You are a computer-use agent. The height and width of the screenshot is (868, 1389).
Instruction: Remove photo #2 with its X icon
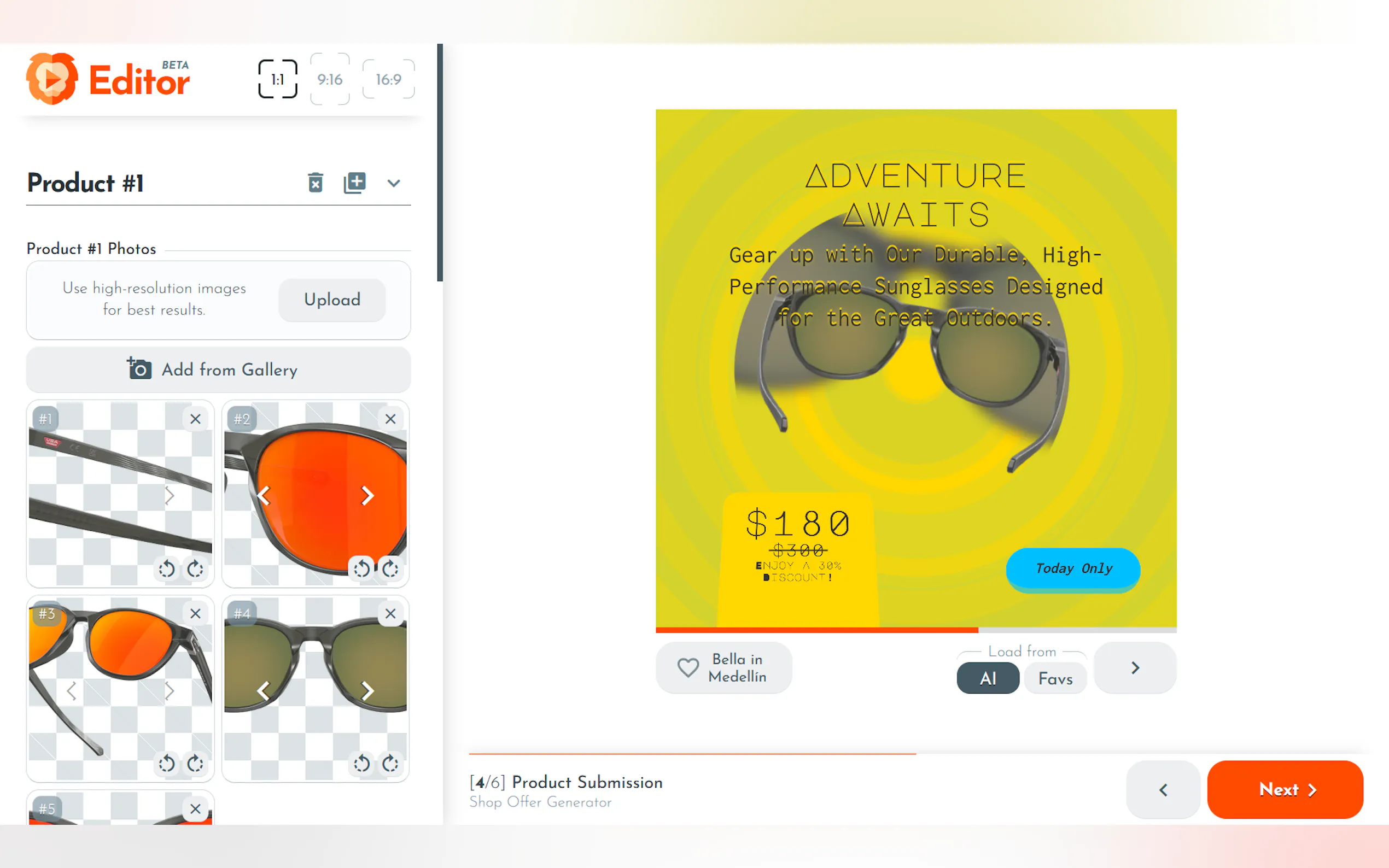[x=390, y=419]
